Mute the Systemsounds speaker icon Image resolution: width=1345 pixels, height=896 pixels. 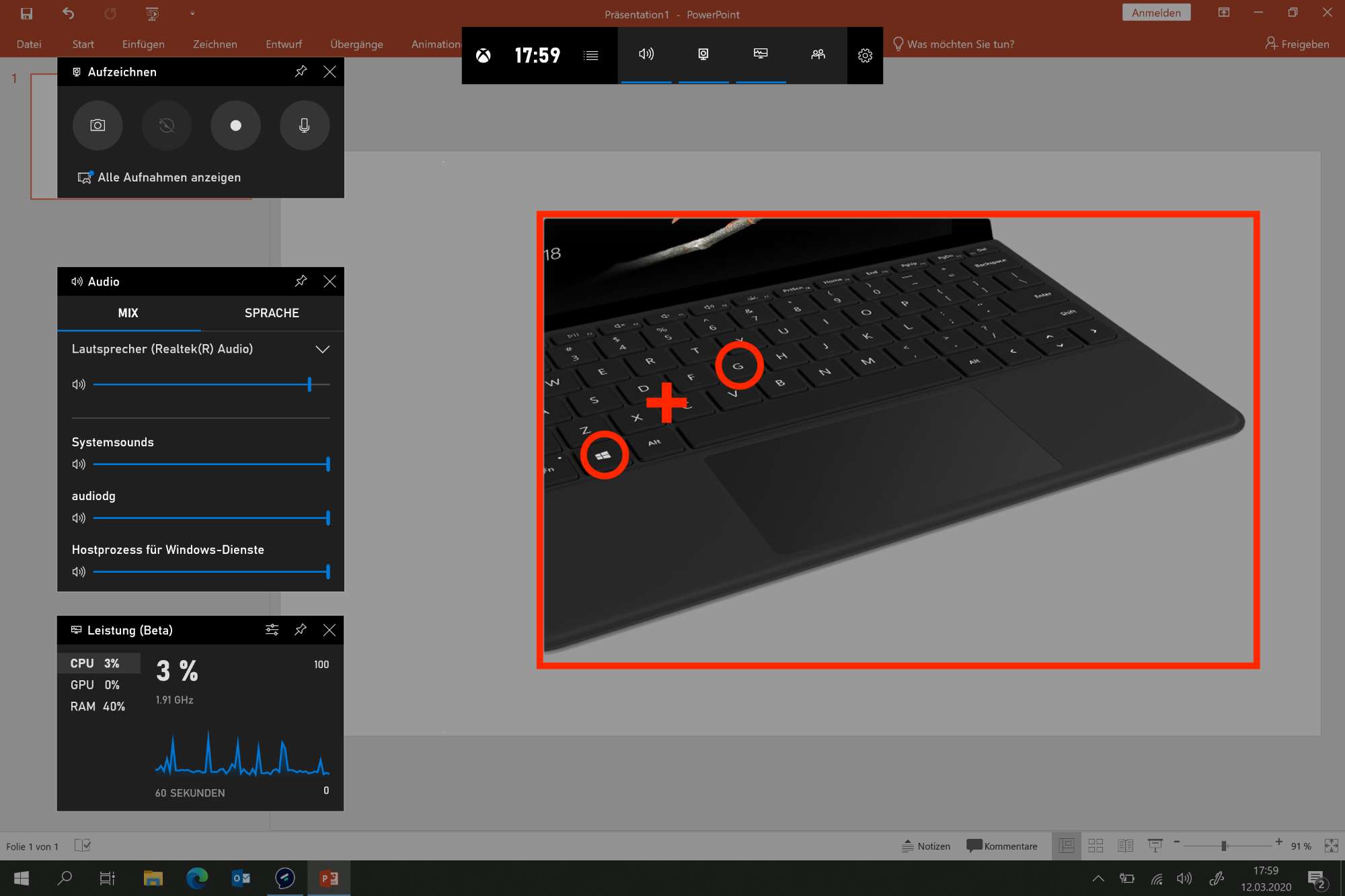79,464
